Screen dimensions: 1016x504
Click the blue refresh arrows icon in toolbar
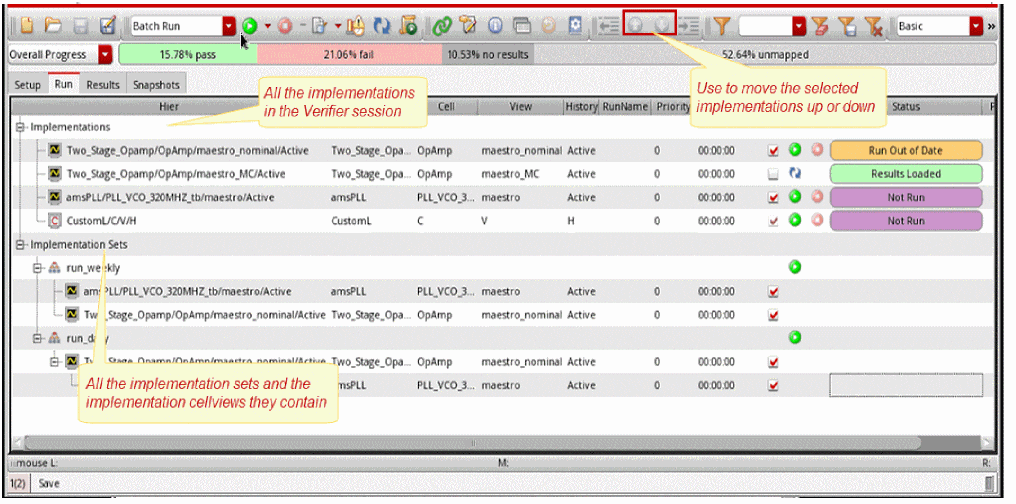tap(382, 26)
